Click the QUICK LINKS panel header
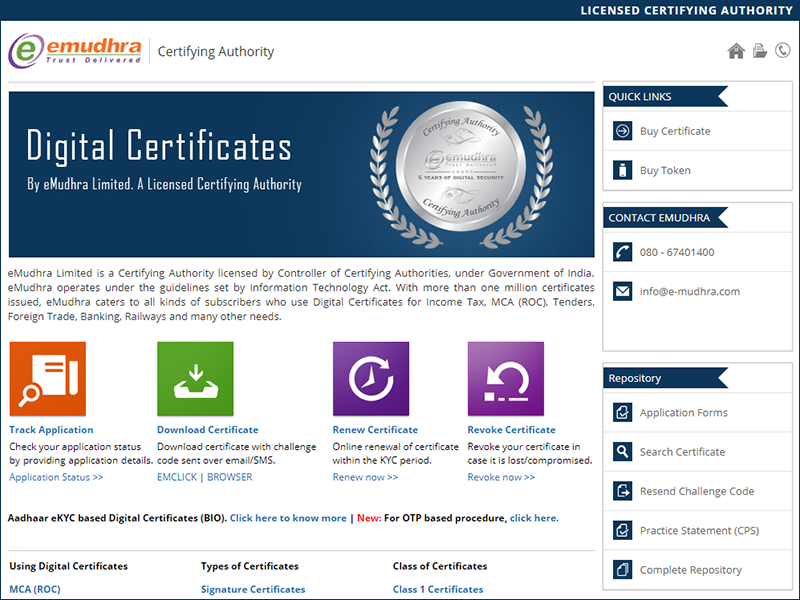Viewport: 800px width, 600px height. pos(665,96)
